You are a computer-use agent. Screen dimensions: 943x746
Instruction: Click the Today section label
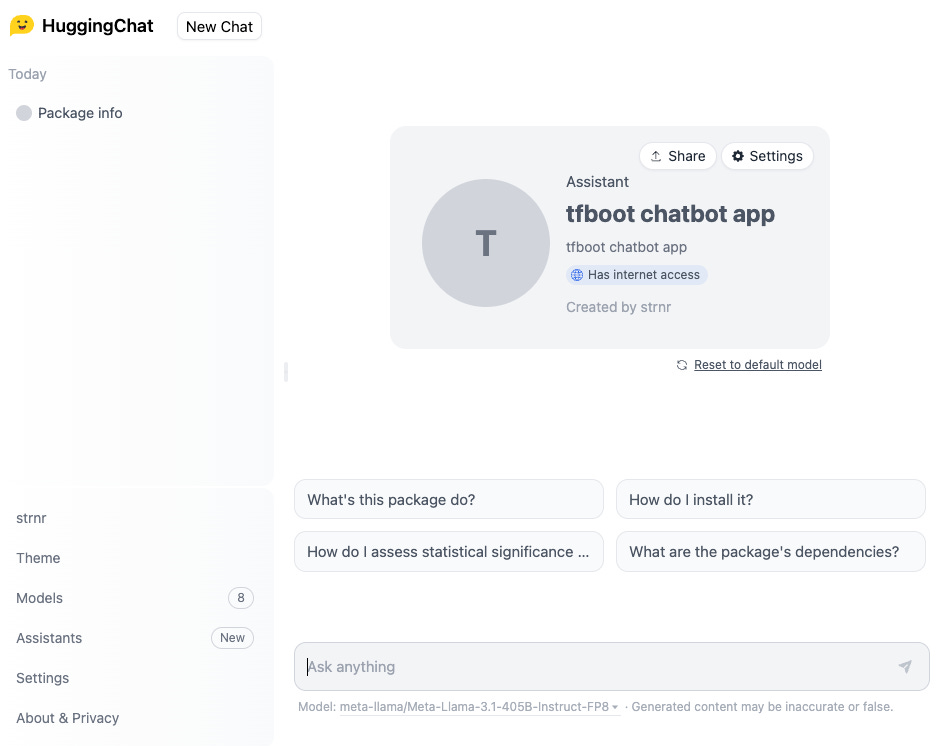(x=27, y=74)
